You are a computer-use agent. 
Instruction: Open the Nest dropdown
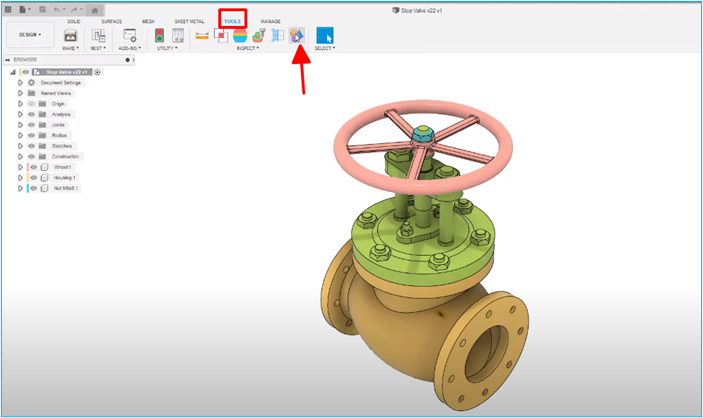click(98, 48)
